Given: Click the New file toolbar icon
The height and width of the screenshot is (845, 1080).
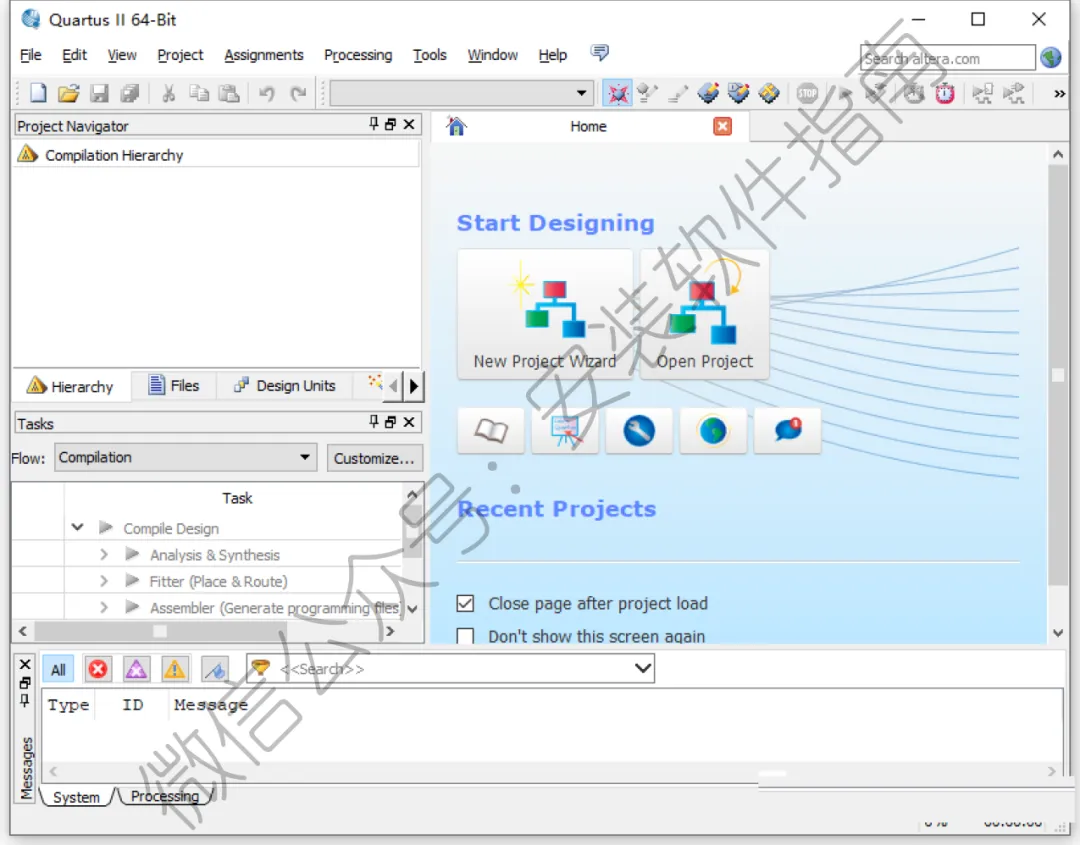Looking at the screenshot, I should click(x=38, y=93).
